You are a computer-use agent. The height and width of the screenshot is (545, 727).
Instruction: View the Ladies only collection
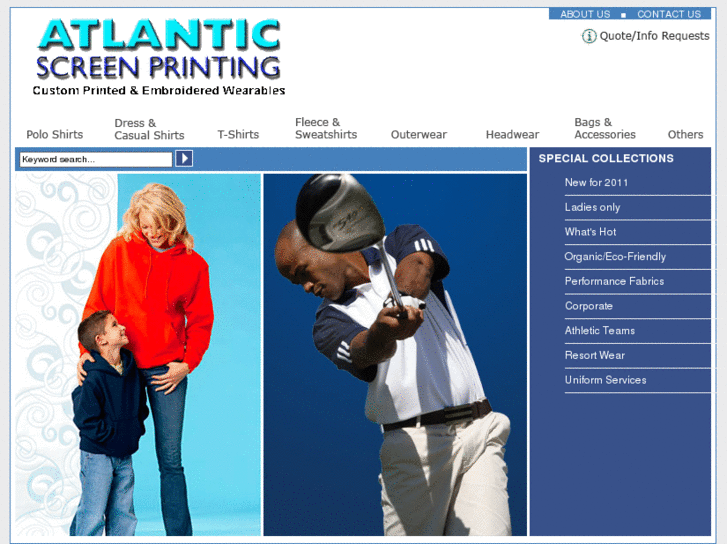[592, 207]
